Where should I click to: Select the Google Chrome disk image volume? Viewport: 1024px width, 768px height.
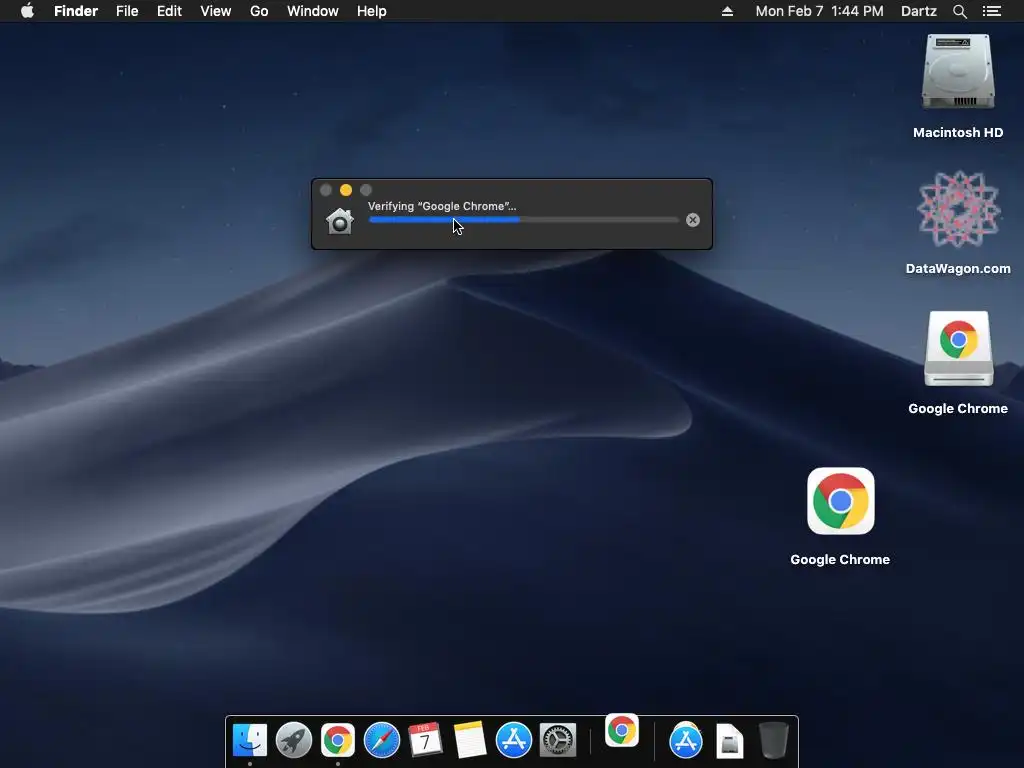958,349
